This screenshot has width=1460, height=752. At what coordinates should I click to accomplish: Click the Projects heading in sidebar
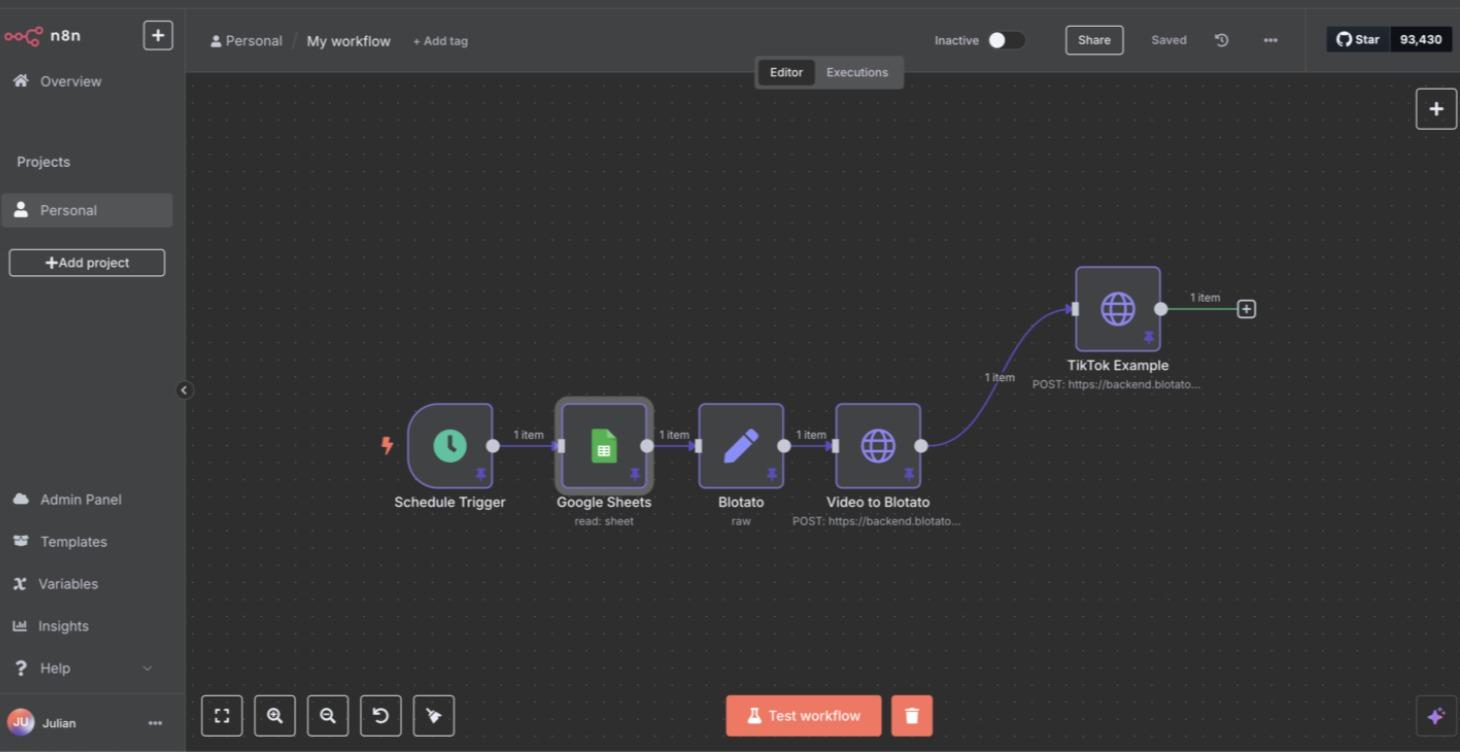coord(43,162)
